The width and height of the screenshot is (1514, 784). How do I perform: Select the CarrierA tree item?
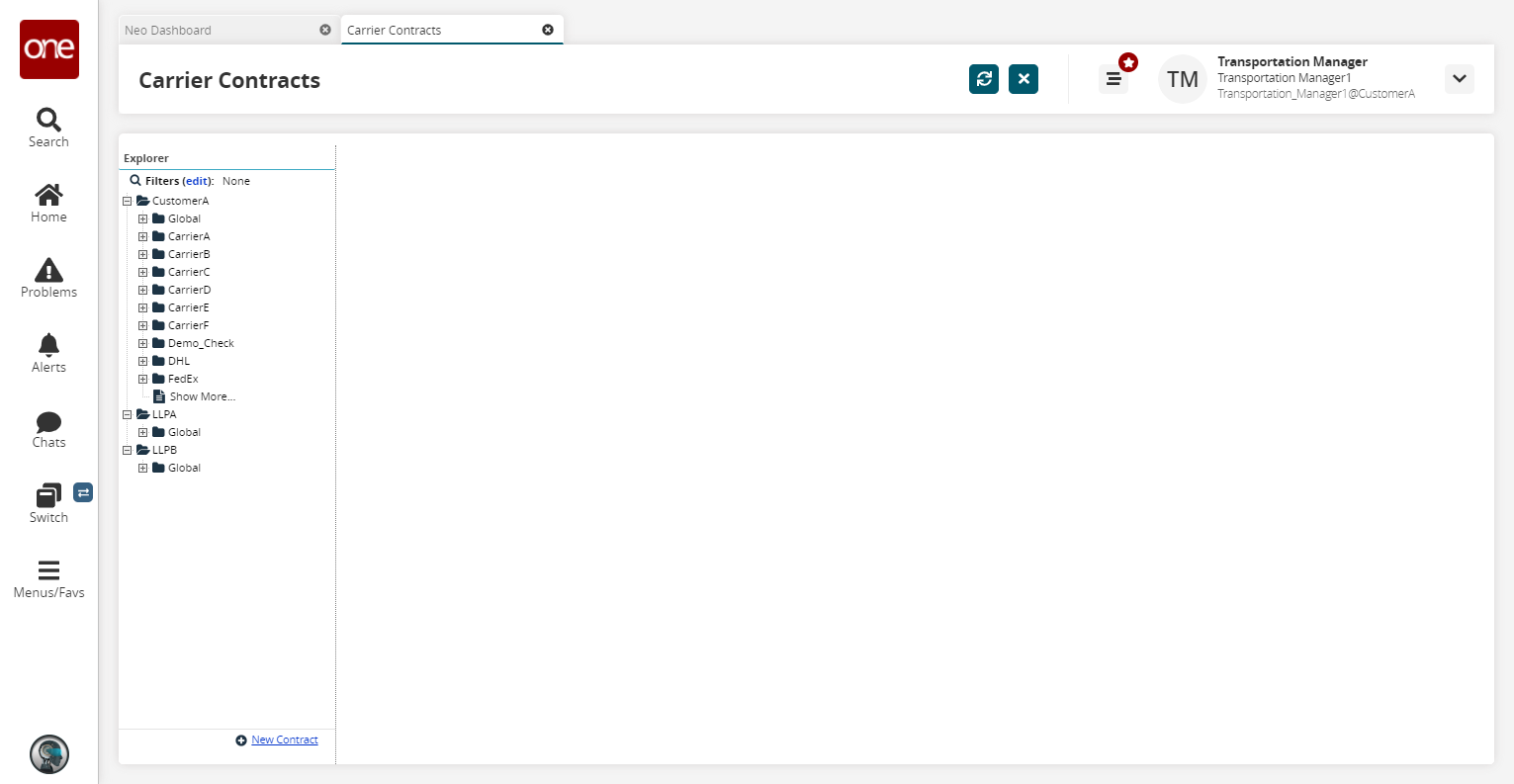click(189, 236)
